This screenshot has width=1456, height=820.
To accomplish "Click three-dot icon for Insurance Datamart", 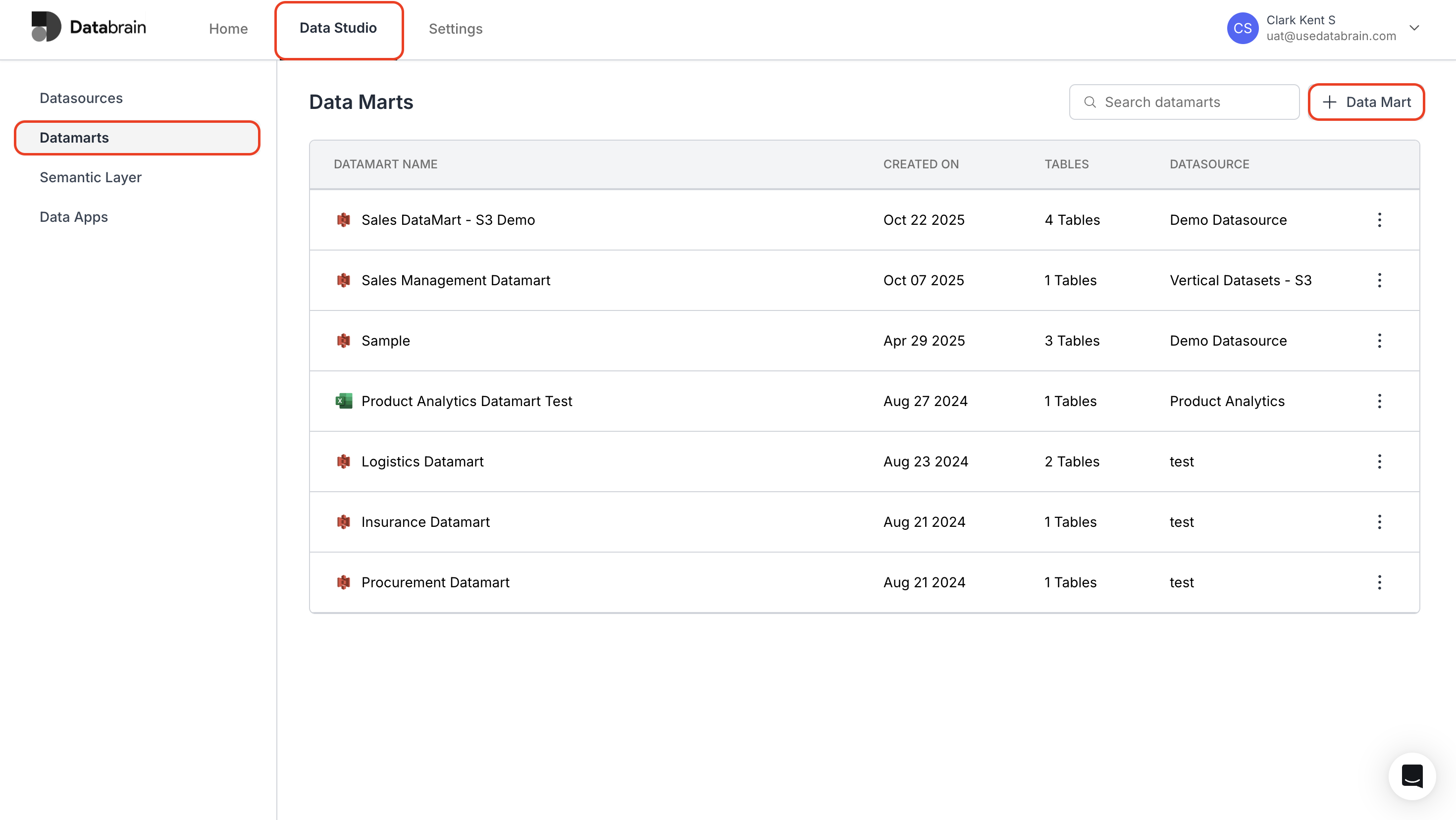I will click(1379, 521).
